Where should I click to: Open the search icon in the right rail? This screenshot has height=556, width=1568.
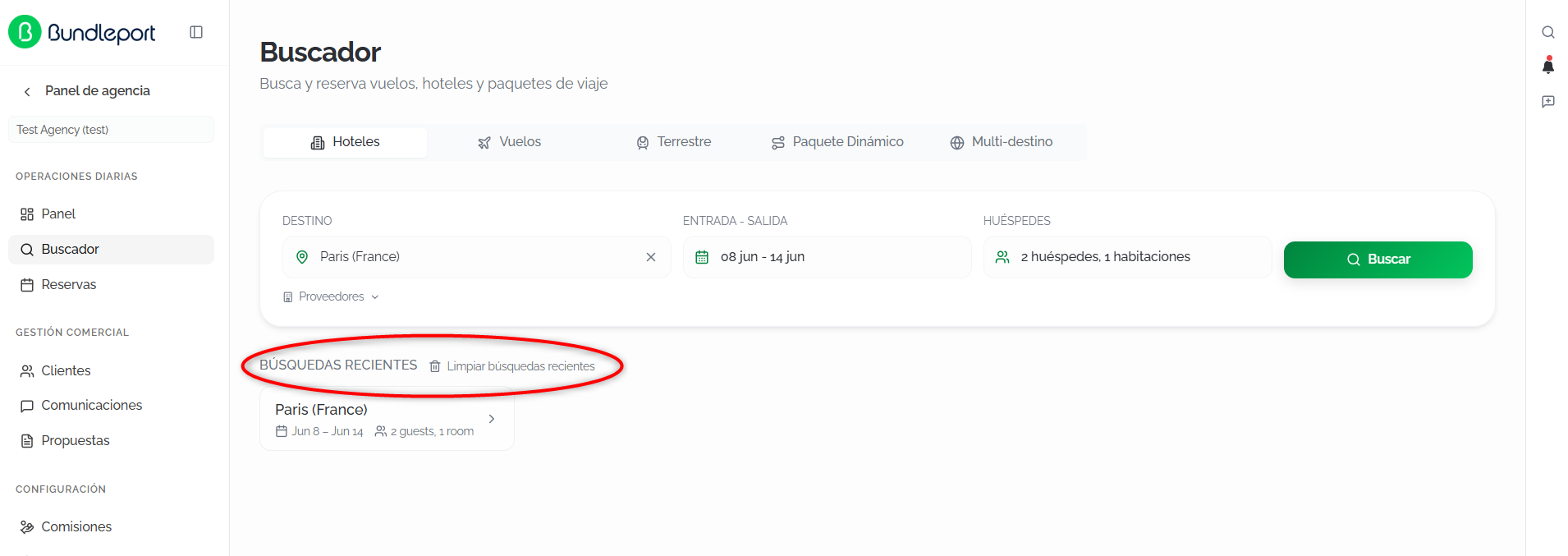[x=1548, y=32]
